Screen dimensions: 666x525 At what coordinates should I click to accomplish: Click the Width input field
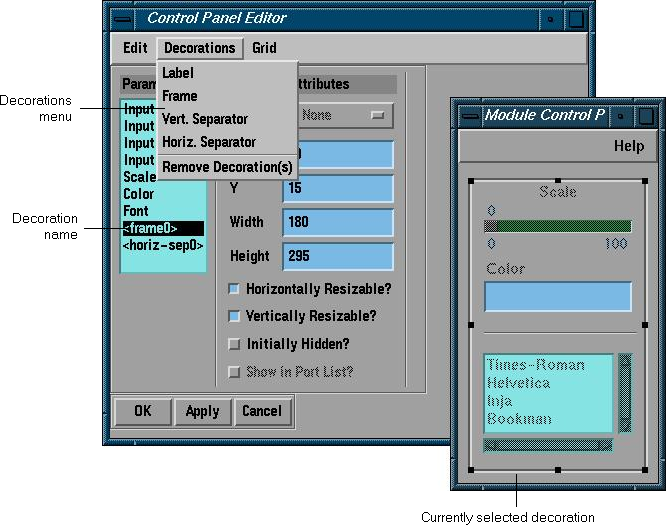[x=338, y=222]
